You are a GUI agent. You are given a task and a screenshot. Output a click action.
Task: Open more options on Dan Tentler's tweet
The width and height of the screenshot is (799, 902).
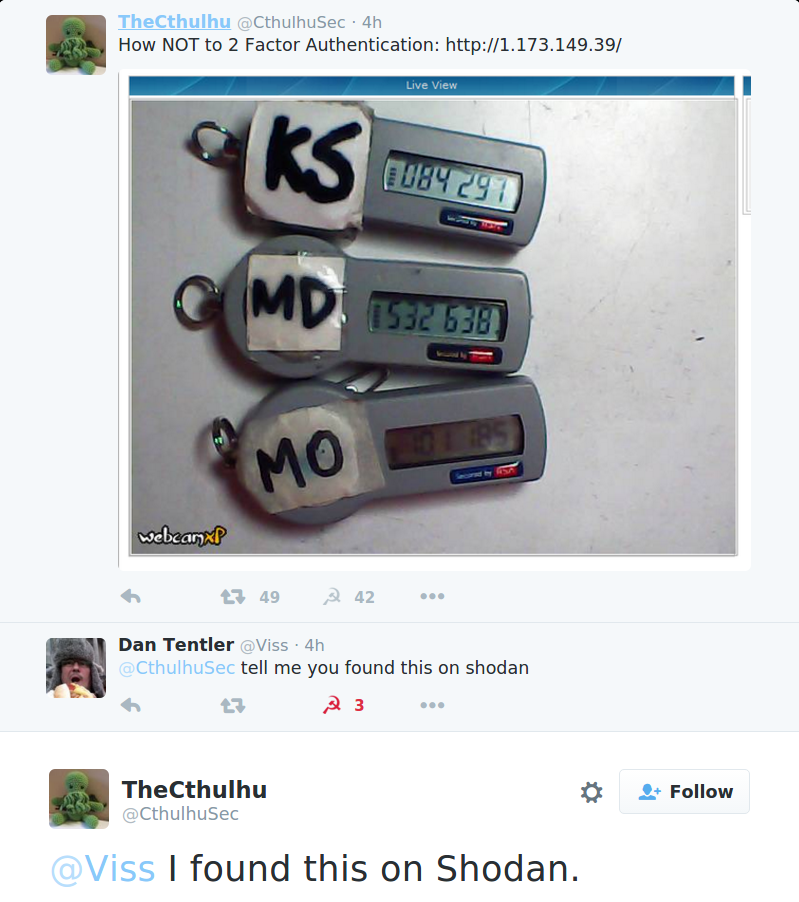click(x=432, y=705)
